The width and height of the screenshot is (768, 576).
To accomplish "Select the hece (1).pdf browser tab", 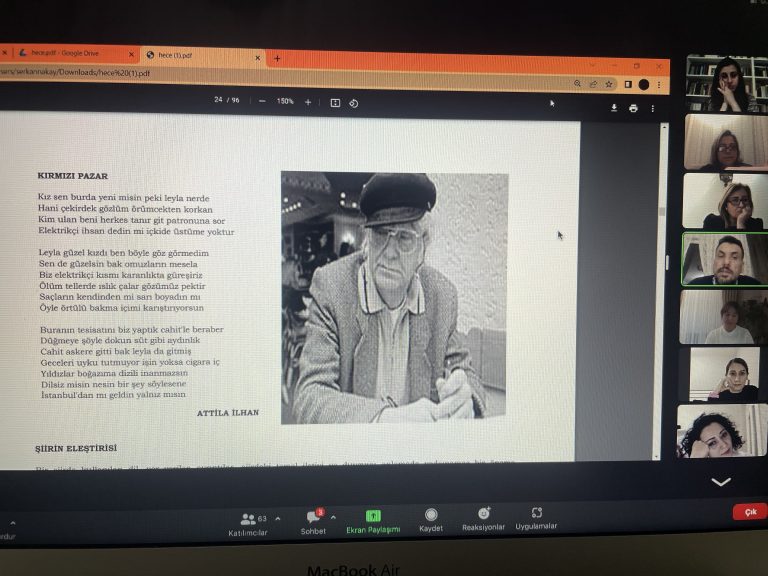I will point(203,55).
